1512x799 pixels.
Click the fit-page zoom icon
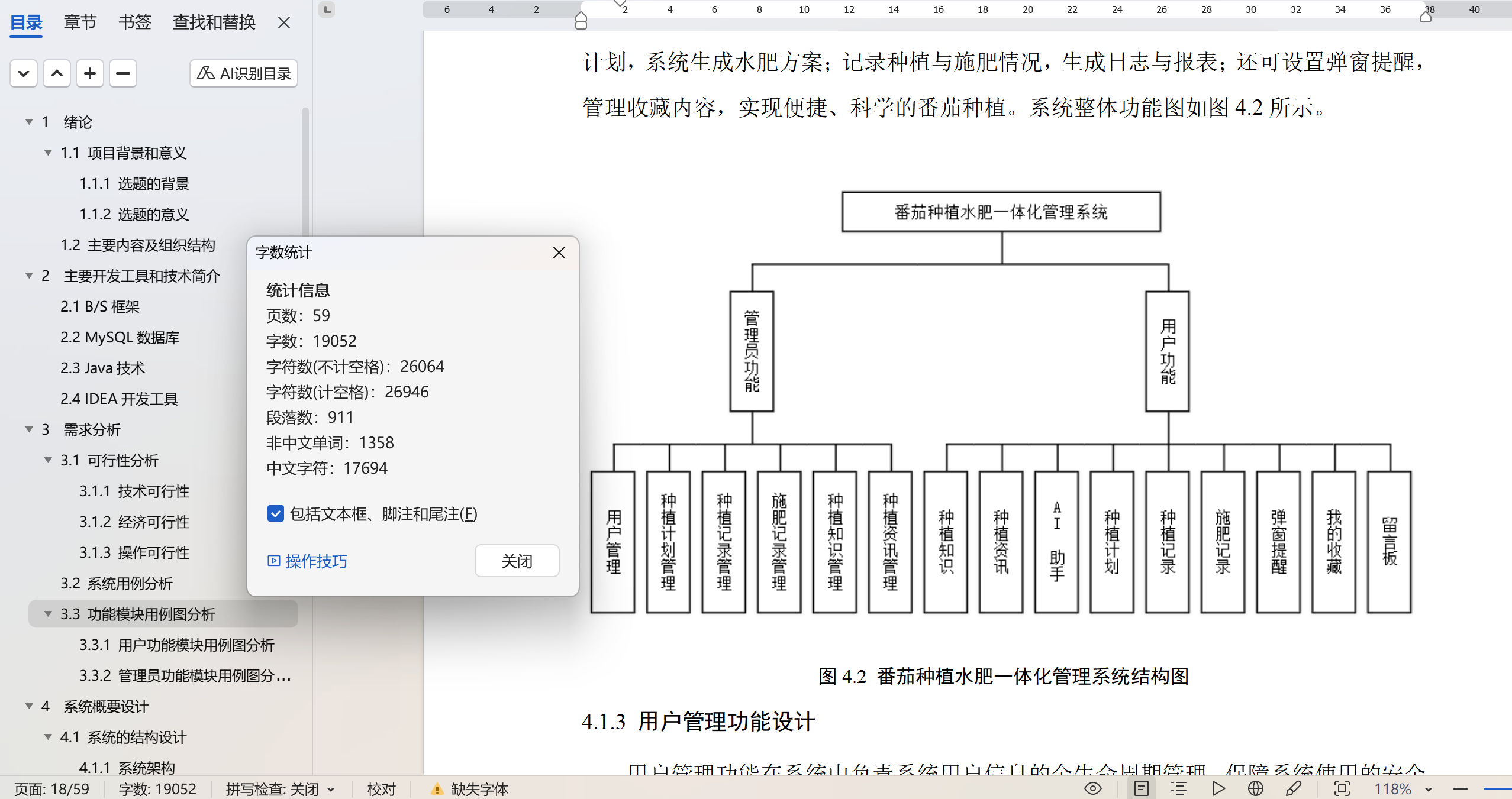pyautogui.click(x=1342, y=788)
